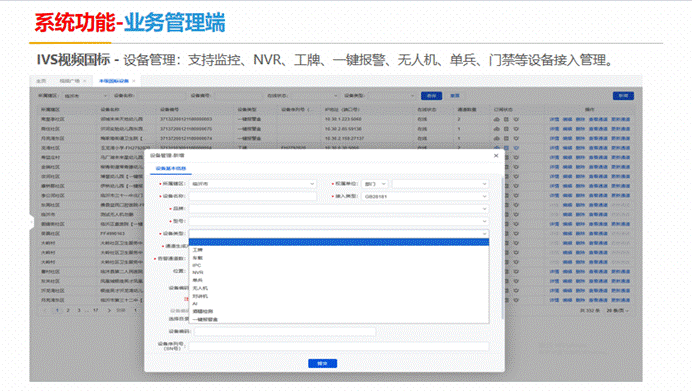The width and height of the screenshot is (692, 391).
Task: Select 工牌 from the device type list
Action: click(x=338, y=250)
